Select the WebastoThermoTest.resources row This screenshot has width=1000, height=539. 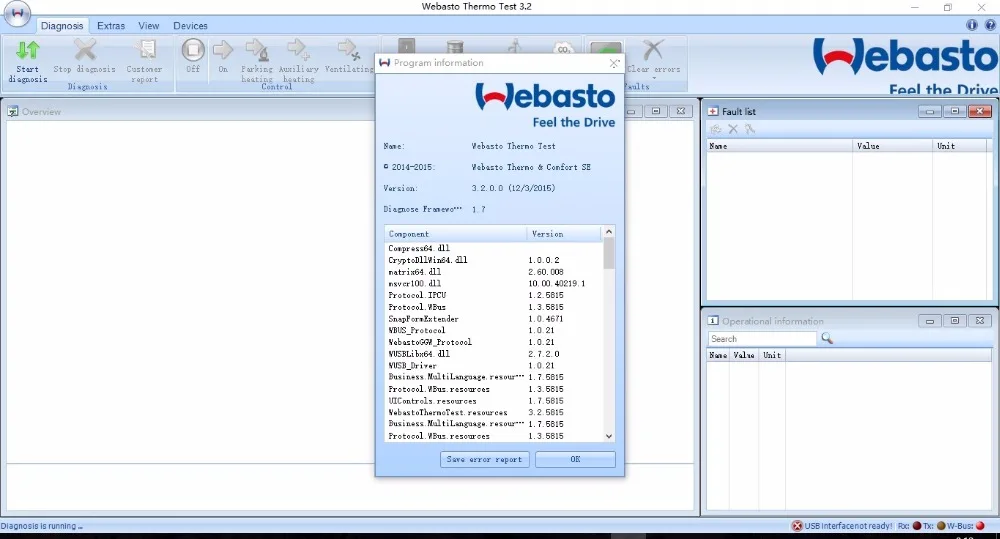[494, 413]
